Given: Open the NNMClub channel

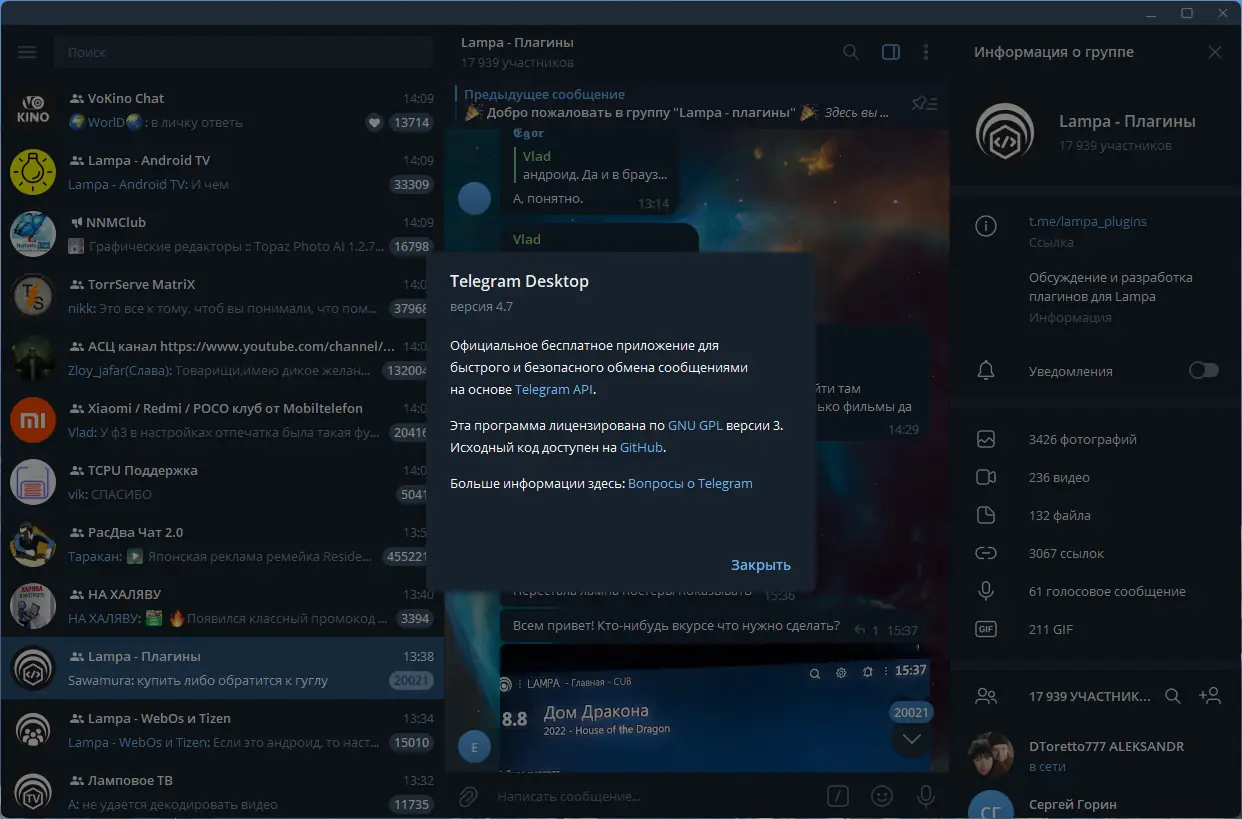Looking at the screenshot, I should [222, 234].
